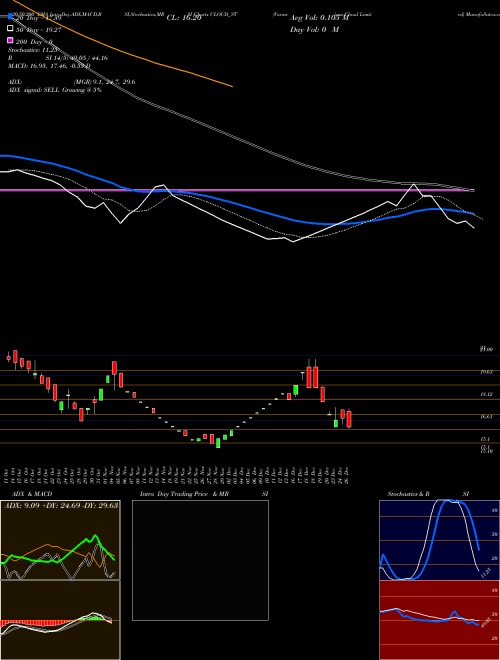The image size is (500, 660).
Task: Click the magenta 200 Day legend swatch
Action: [x=10, y=41]
